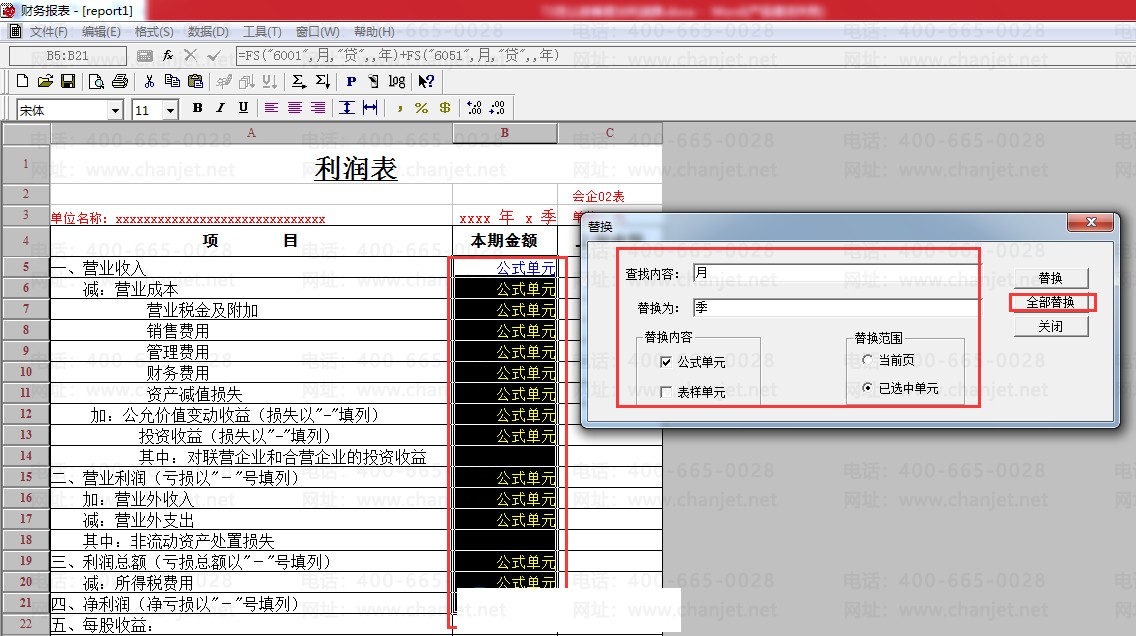Open the 文件(F) menu
The height and width of the screenshot is (636, 1136).
click(x=49, y=32)
